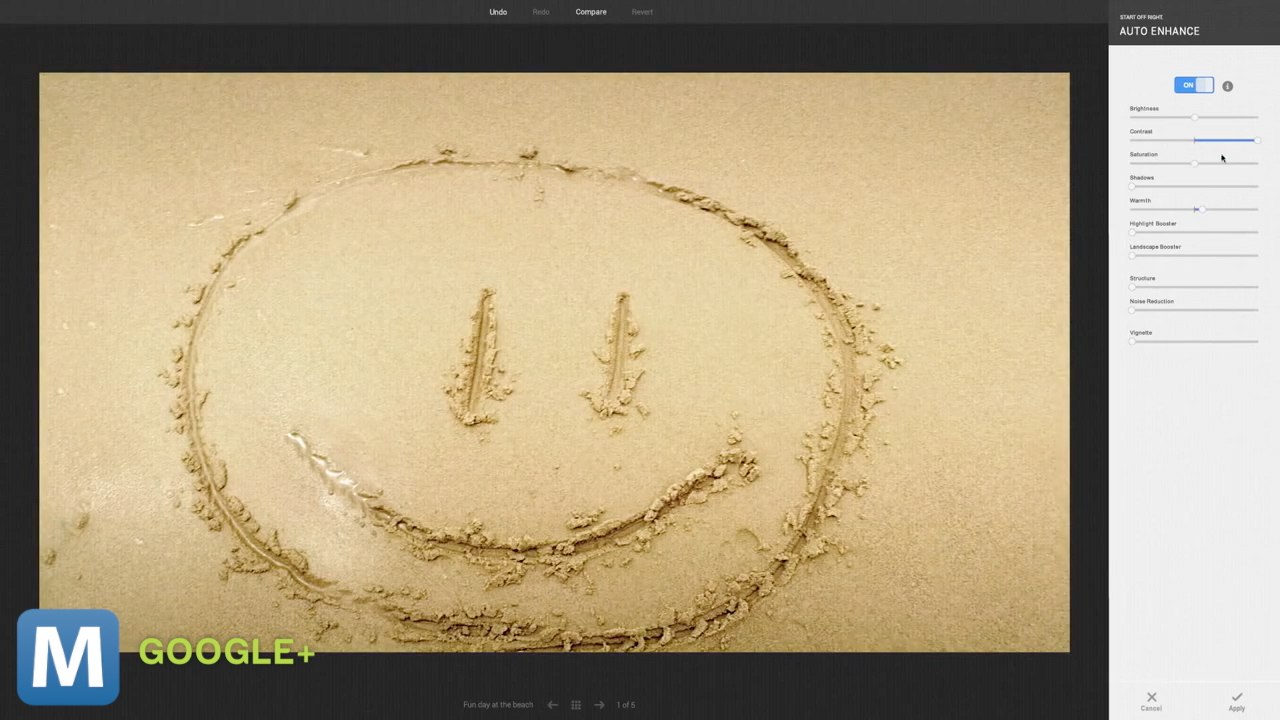Adjust the Contrast slider

pyautogui.click(x=1194, y=140)
